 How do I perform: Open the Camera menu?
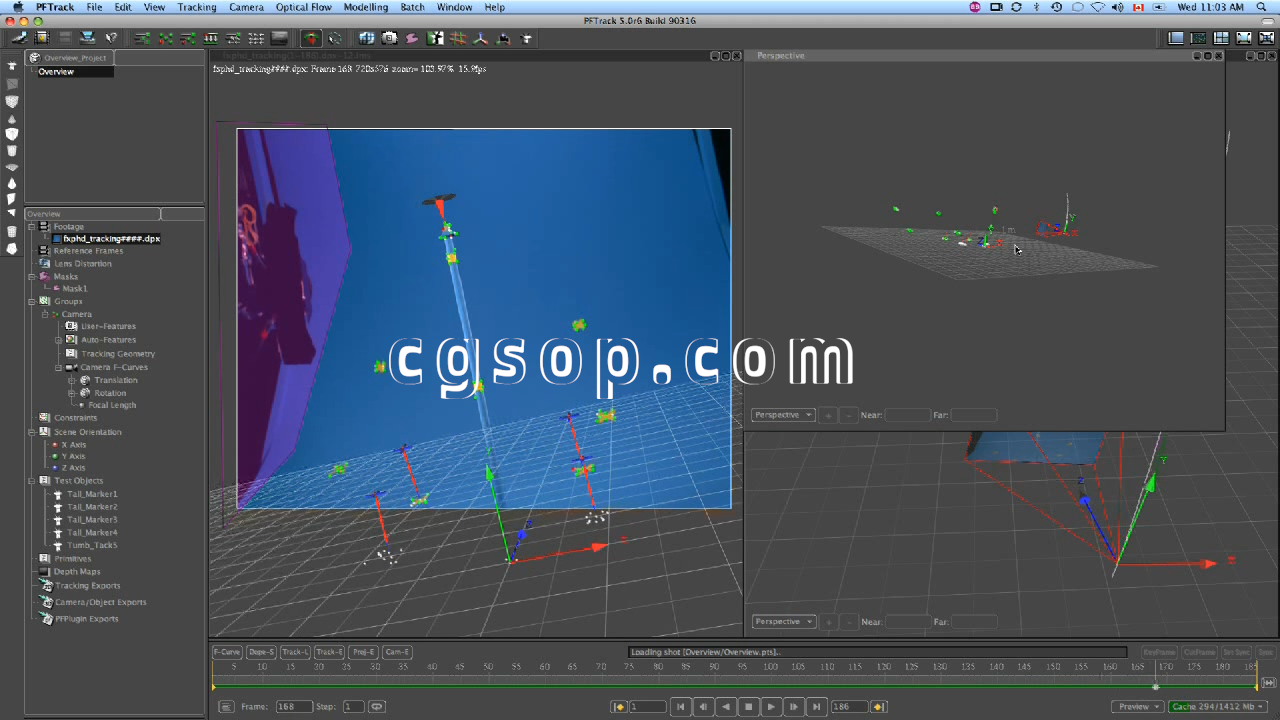[246, 7]
